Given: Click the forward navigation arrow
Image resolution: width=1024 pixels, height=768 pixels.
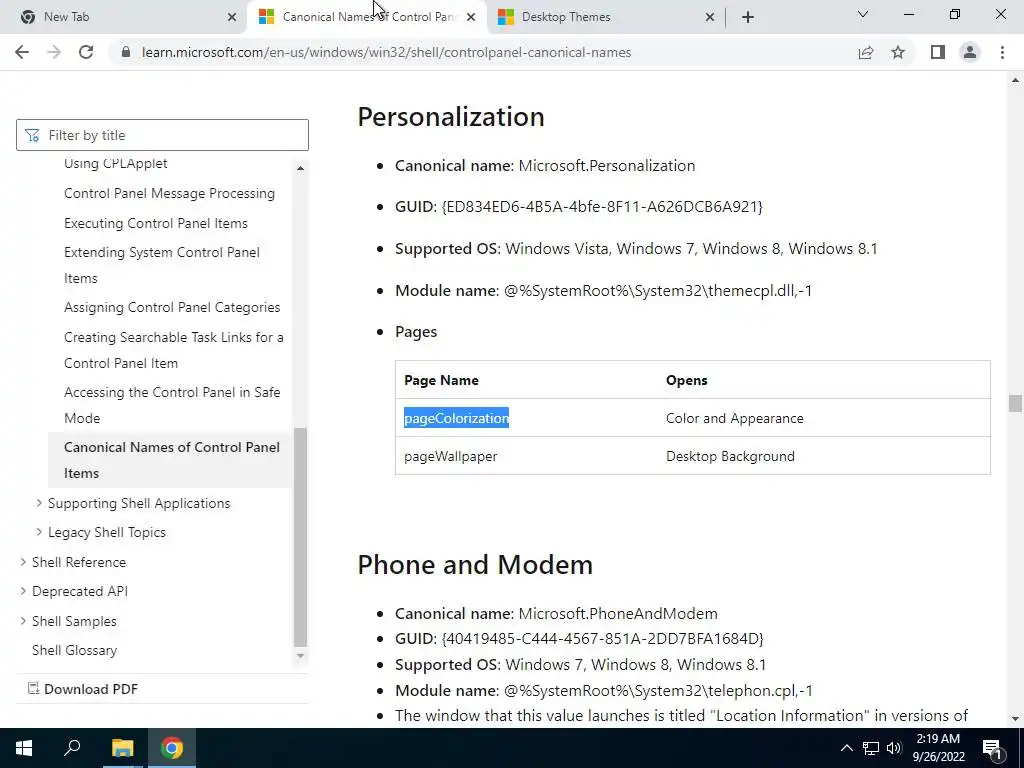Looking at the screenshot, I should 54,52.
